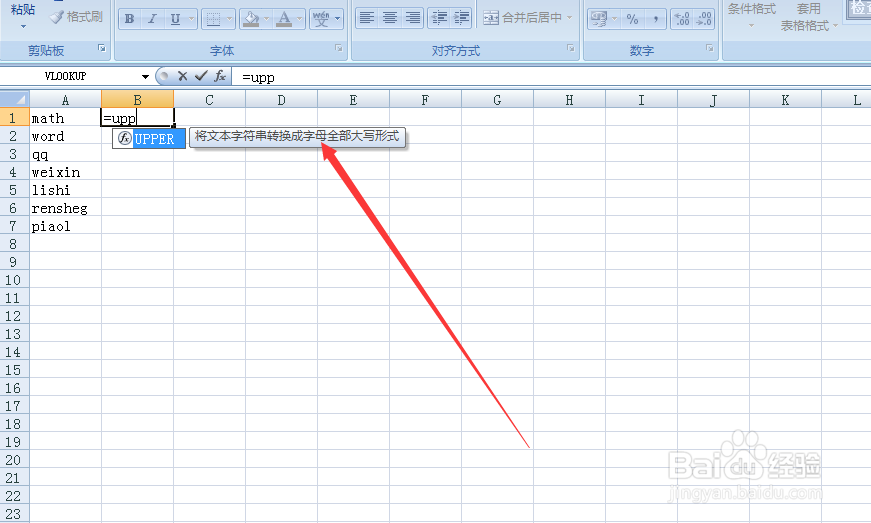The width and height of the screenshot is (871, 523).
Task: Open 合并后居中 dropdown arrow
Action: point(569,18)
